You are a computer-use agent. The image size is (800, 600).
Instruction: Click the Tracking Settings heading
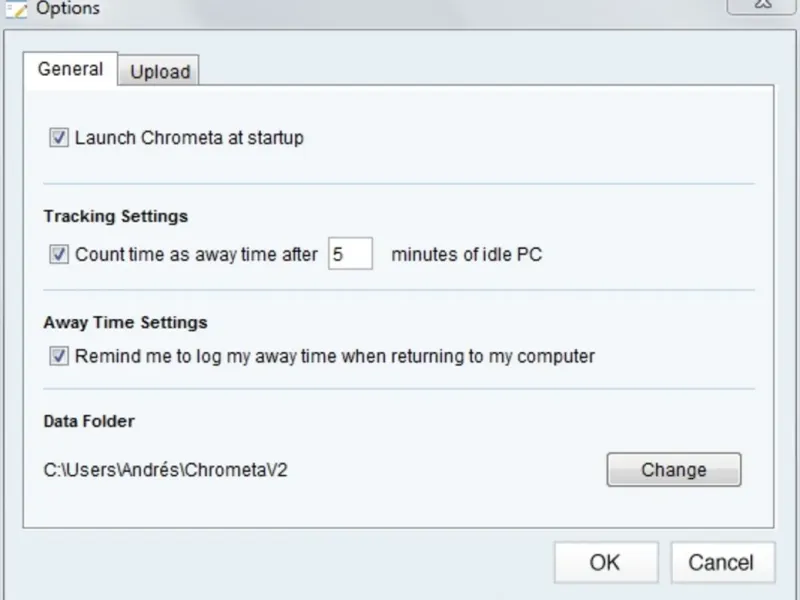coord(116,216)
